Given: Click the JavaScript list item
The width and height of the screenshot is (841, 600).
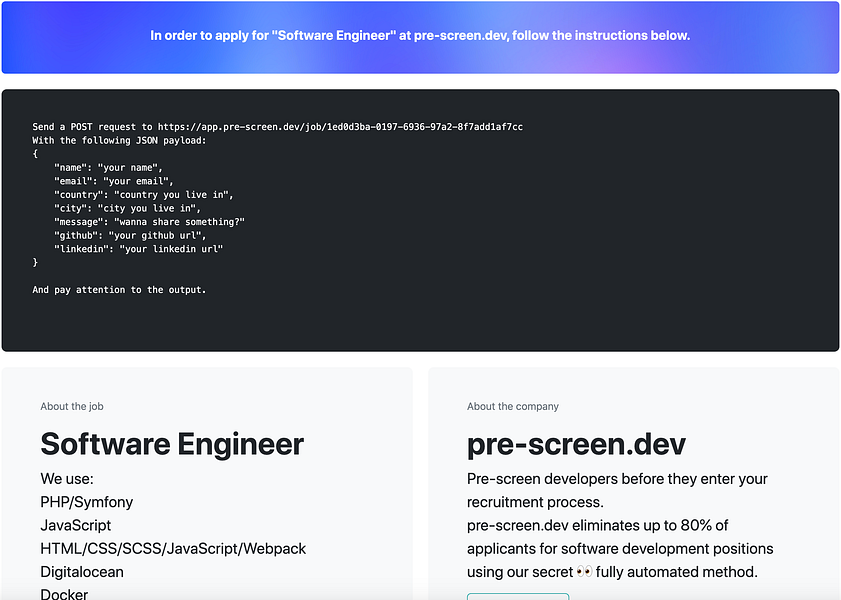Looking at the screenshot, I should click(75, 524).
